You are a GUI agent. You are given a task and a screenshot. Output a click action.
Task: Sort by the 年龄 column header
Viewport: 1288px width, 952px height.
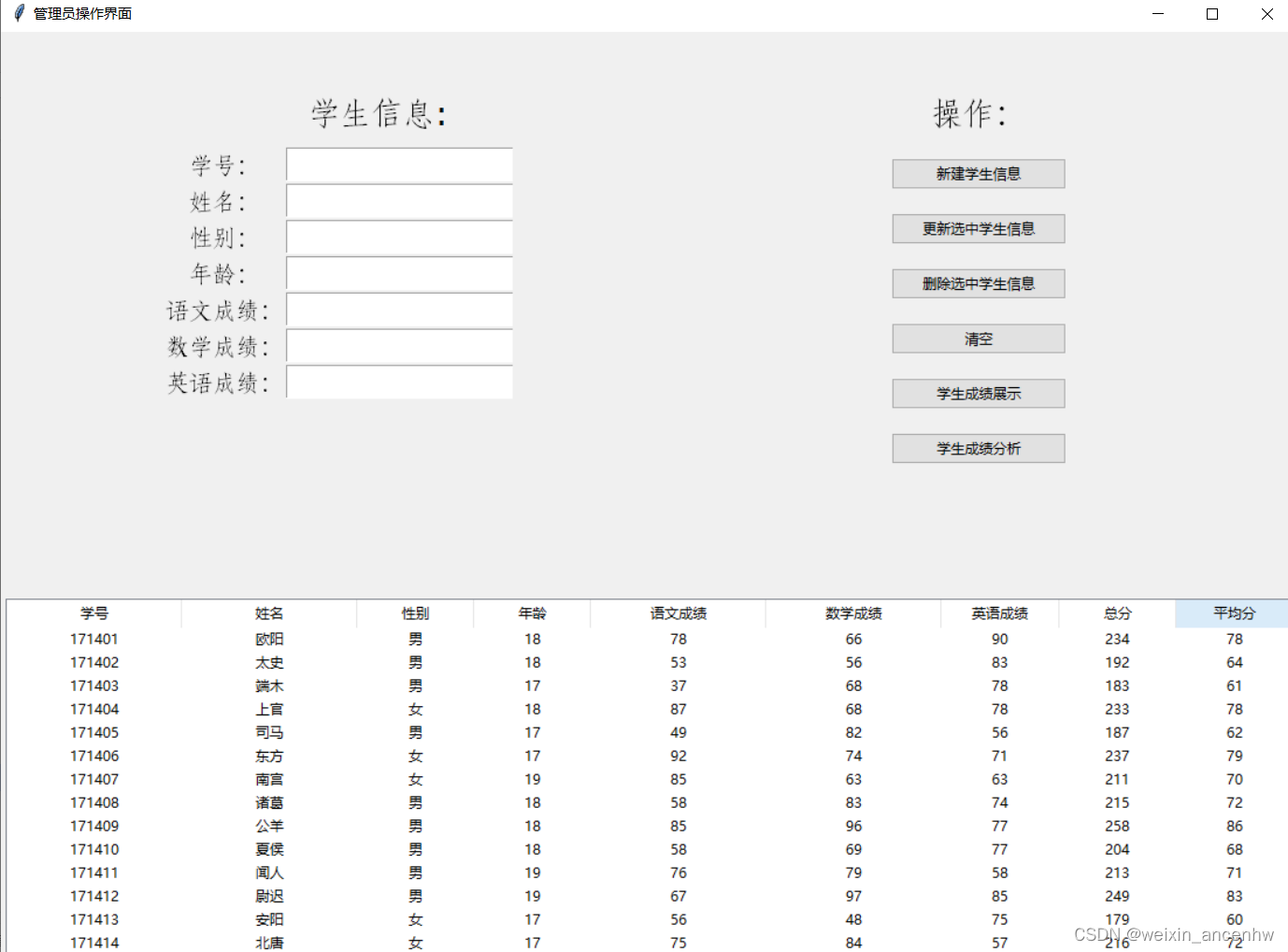pyautogui.click(x=533, y=613)
